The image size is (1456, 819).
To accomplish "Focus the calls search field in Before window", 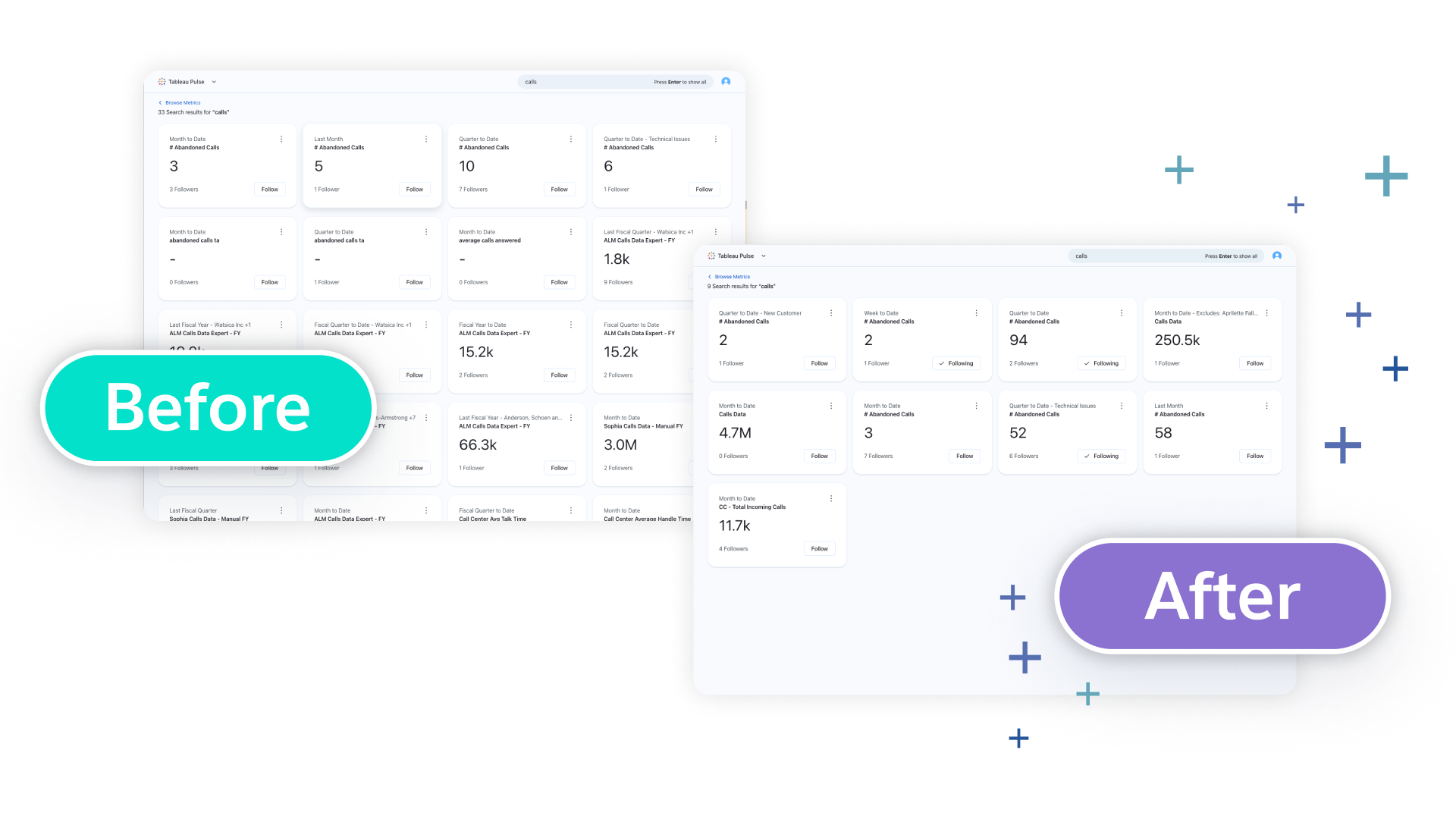I will tap(615, 82).
